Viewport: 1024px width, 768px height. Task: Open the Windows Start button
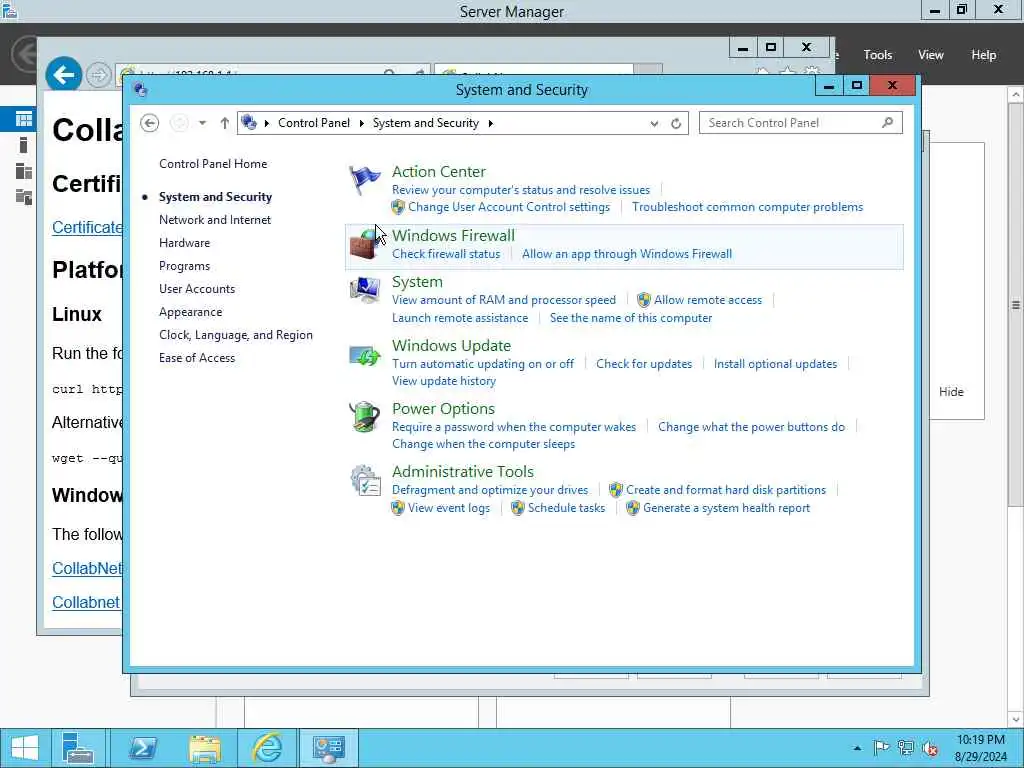[x=25, y=748]
